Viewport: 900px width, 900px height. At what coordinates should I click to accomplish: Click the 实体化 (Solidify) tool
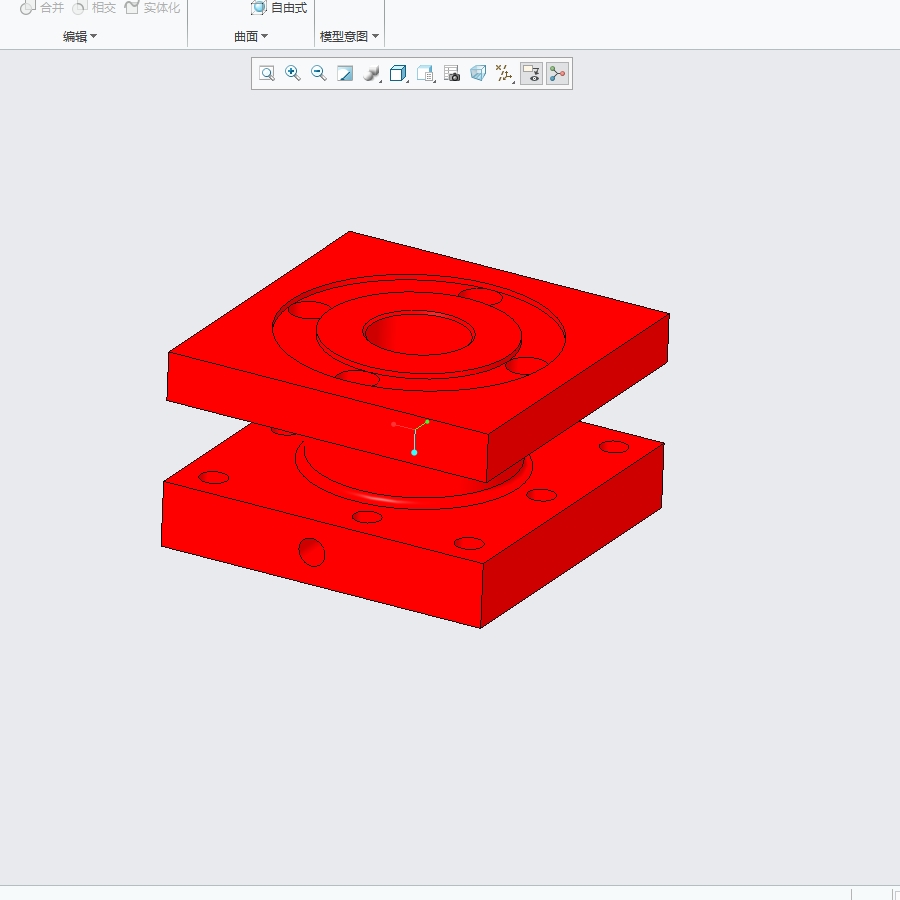coord(153,7)
